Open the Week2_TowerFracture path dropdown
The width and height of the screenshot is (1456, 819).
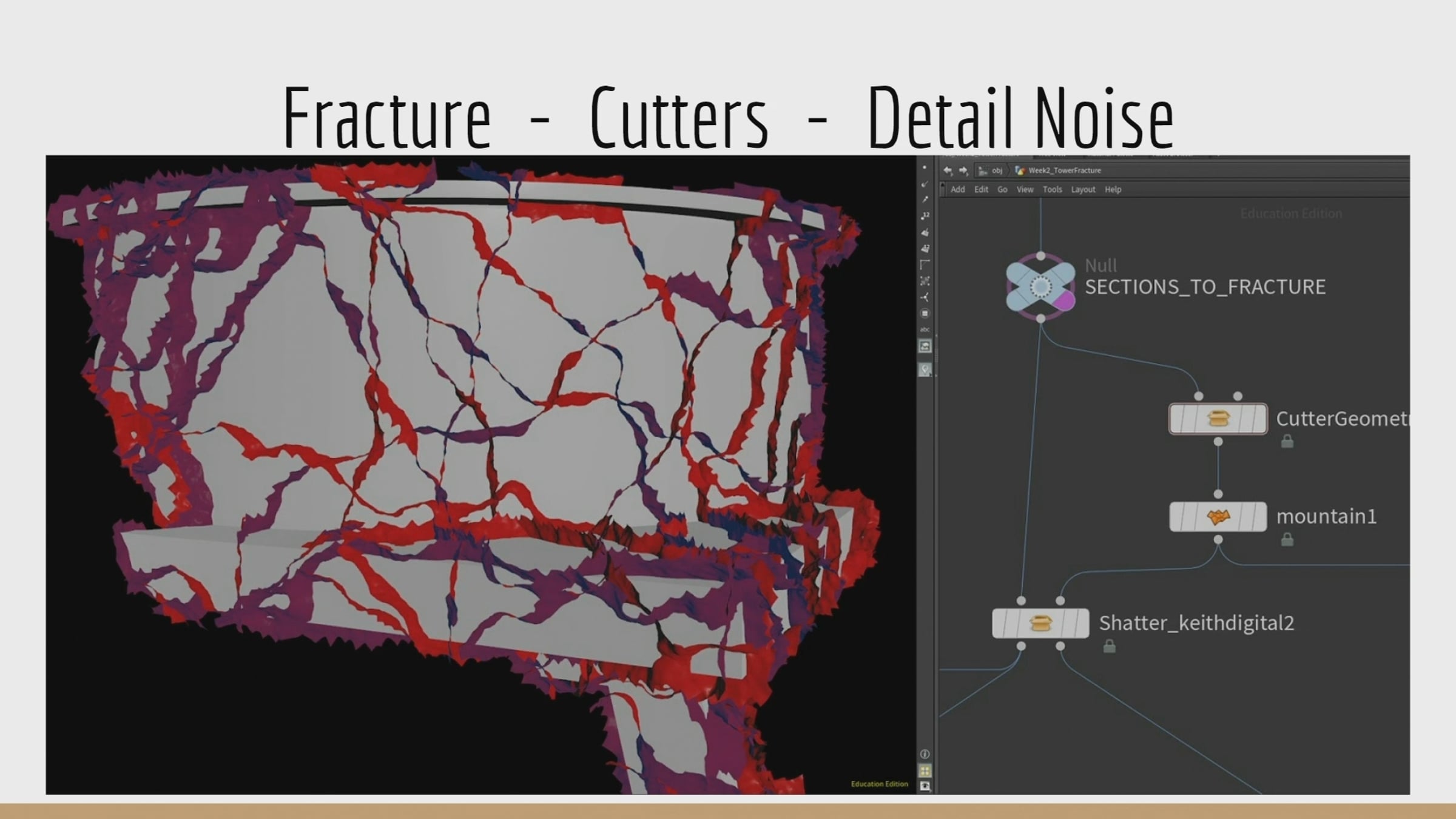pos(1064,170)
